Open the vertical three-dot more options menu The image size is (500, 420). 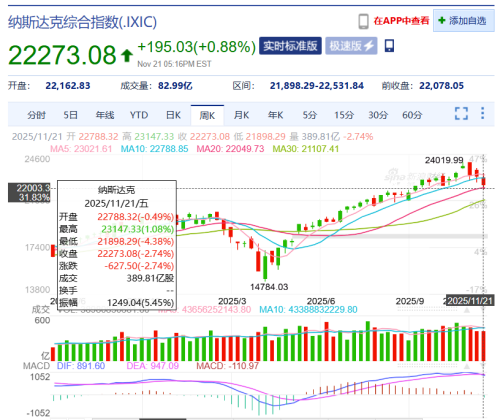(482, 113)
